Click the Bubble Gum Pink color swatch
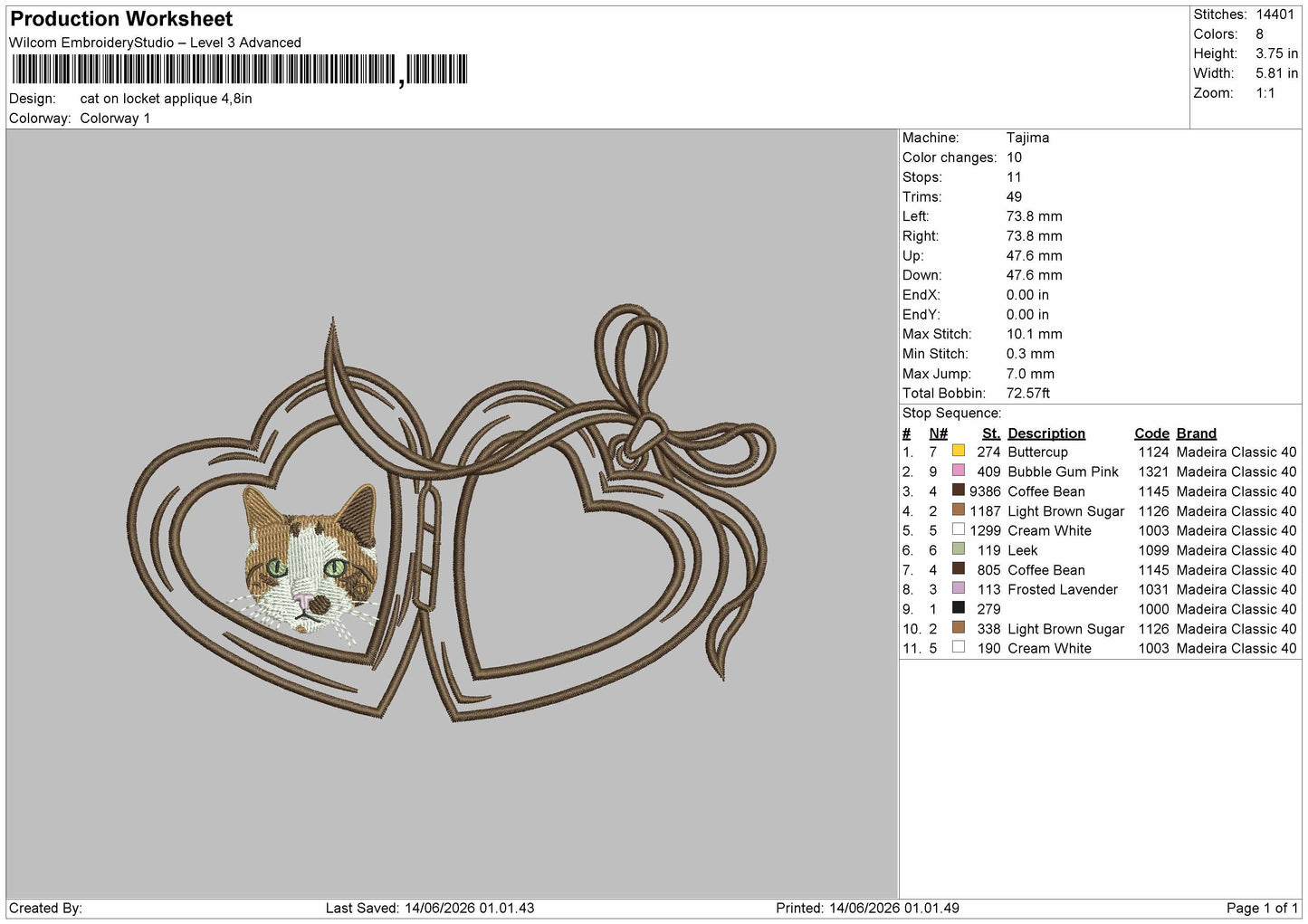This screenshot has height=924, width=1308. 958,471
